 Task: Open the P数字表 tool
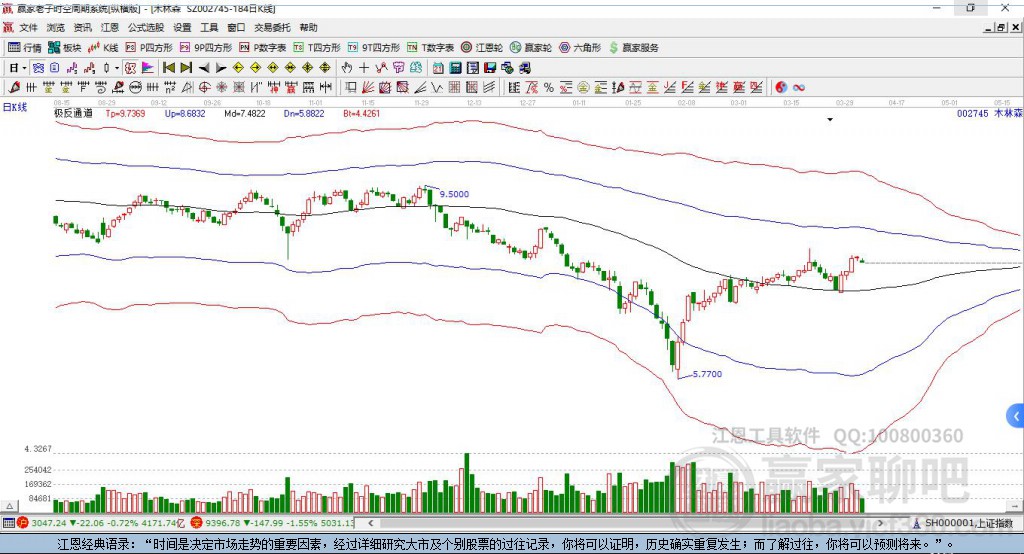(x=263, y=48)
